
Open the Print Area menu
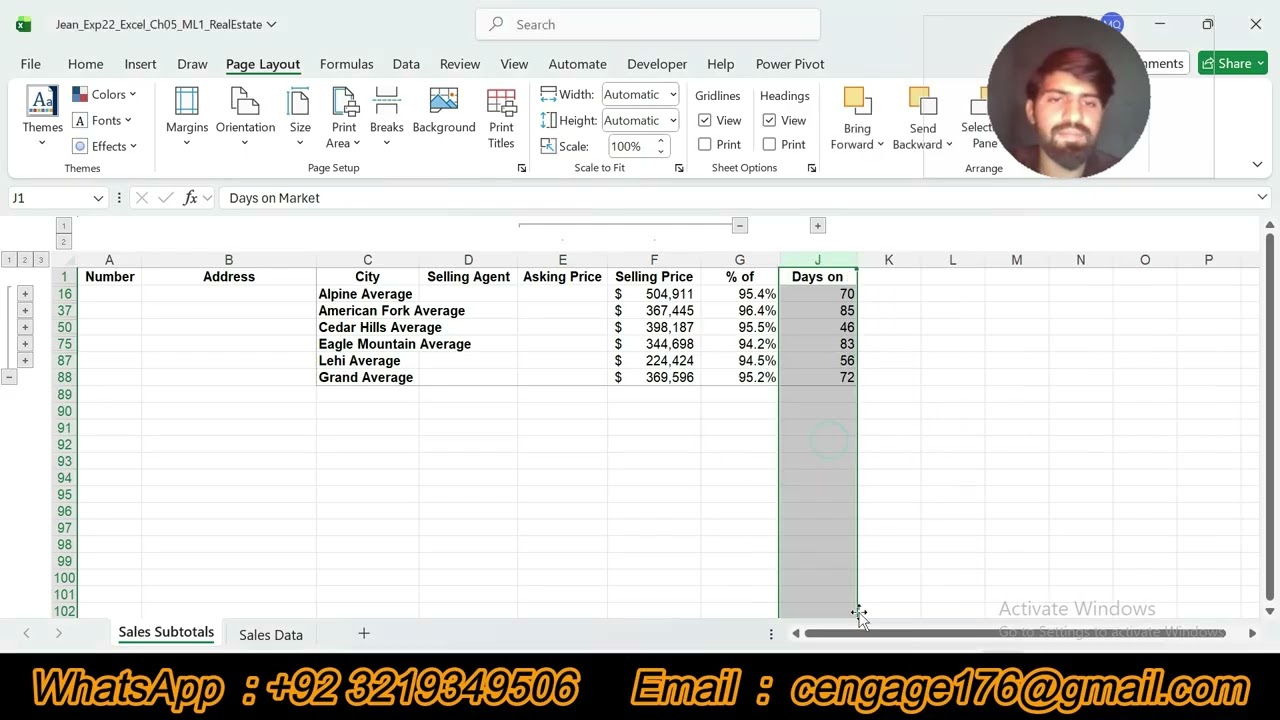(x=344, y=118)
